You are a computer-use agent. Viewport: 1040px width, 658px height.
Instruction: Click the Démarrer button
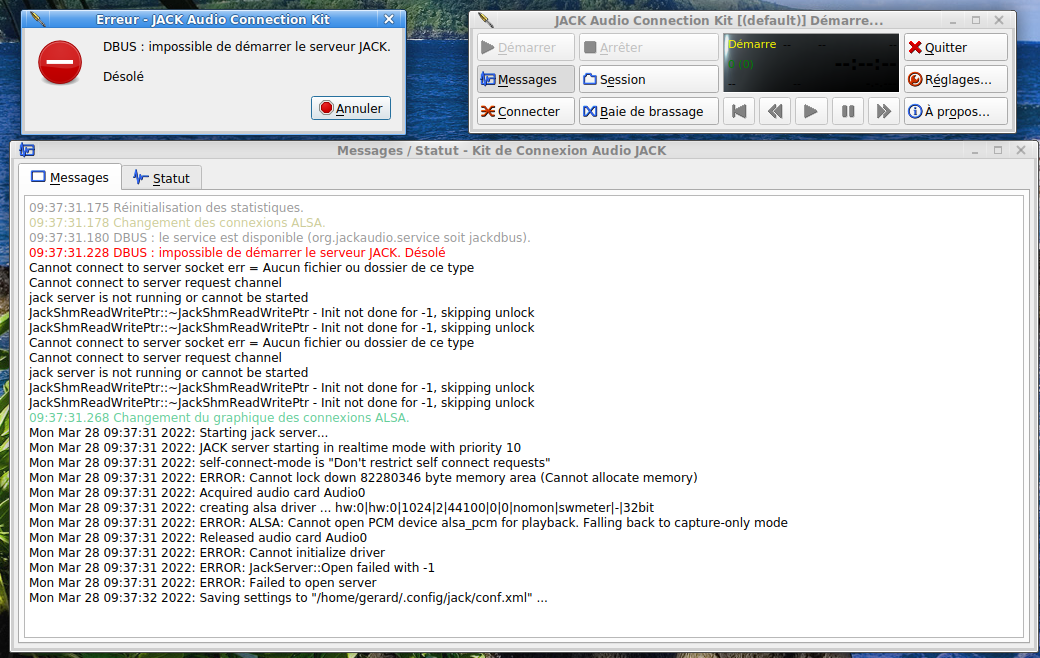pyautogui.click(x=525, y=47)
